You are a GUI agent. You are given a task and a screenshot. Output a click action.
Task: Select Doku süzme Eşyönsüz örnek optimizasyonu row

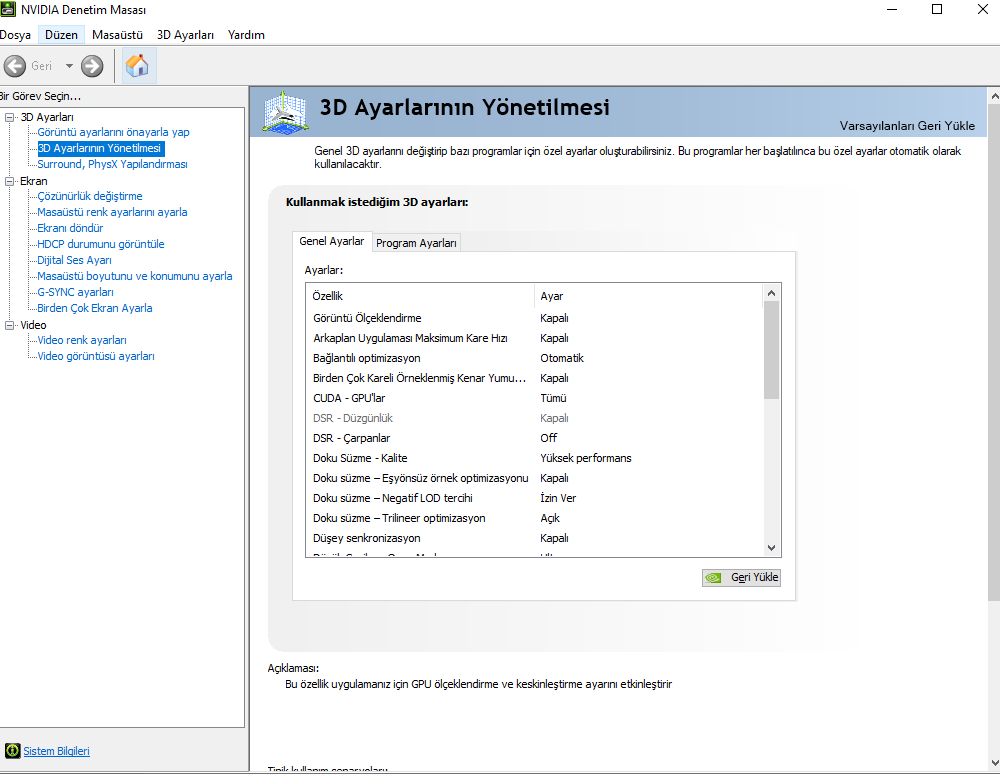(x=534, y=478)
